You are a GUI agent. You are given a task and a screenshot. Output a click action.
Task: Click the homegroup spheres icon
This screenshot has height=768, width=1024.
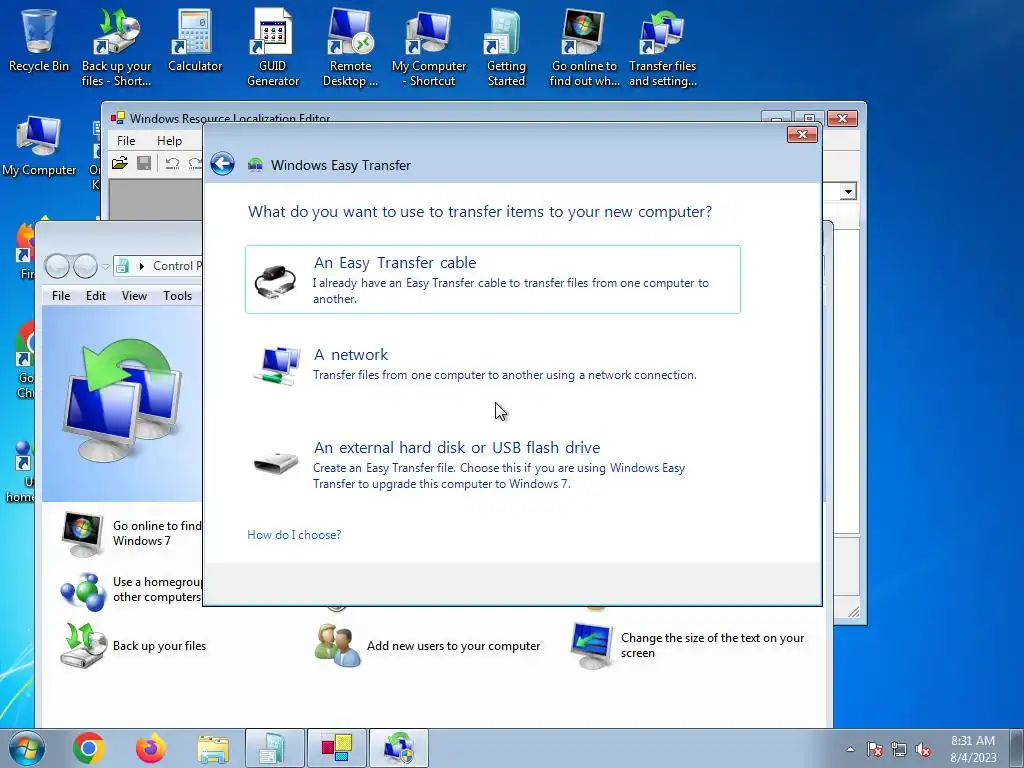pyautogui.click(x=83, y=592)
